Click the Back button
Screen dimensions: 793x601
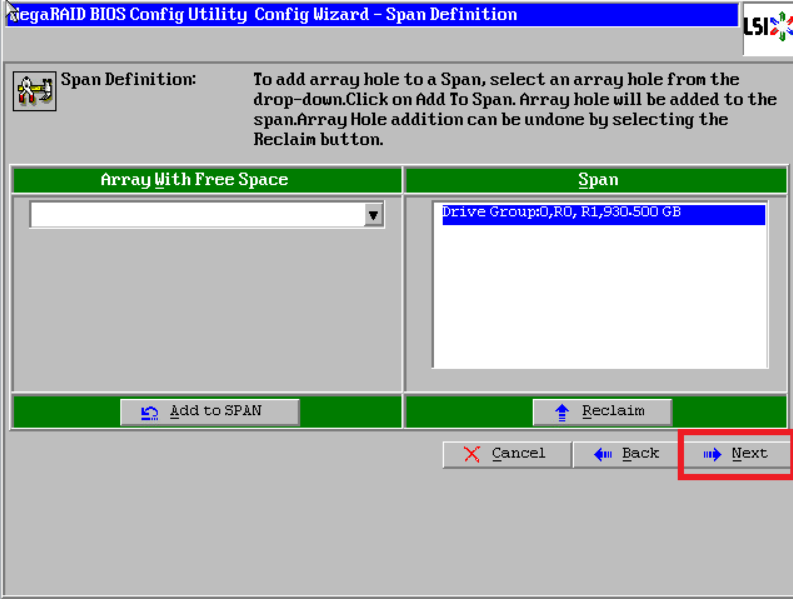(x=625, y=454)
